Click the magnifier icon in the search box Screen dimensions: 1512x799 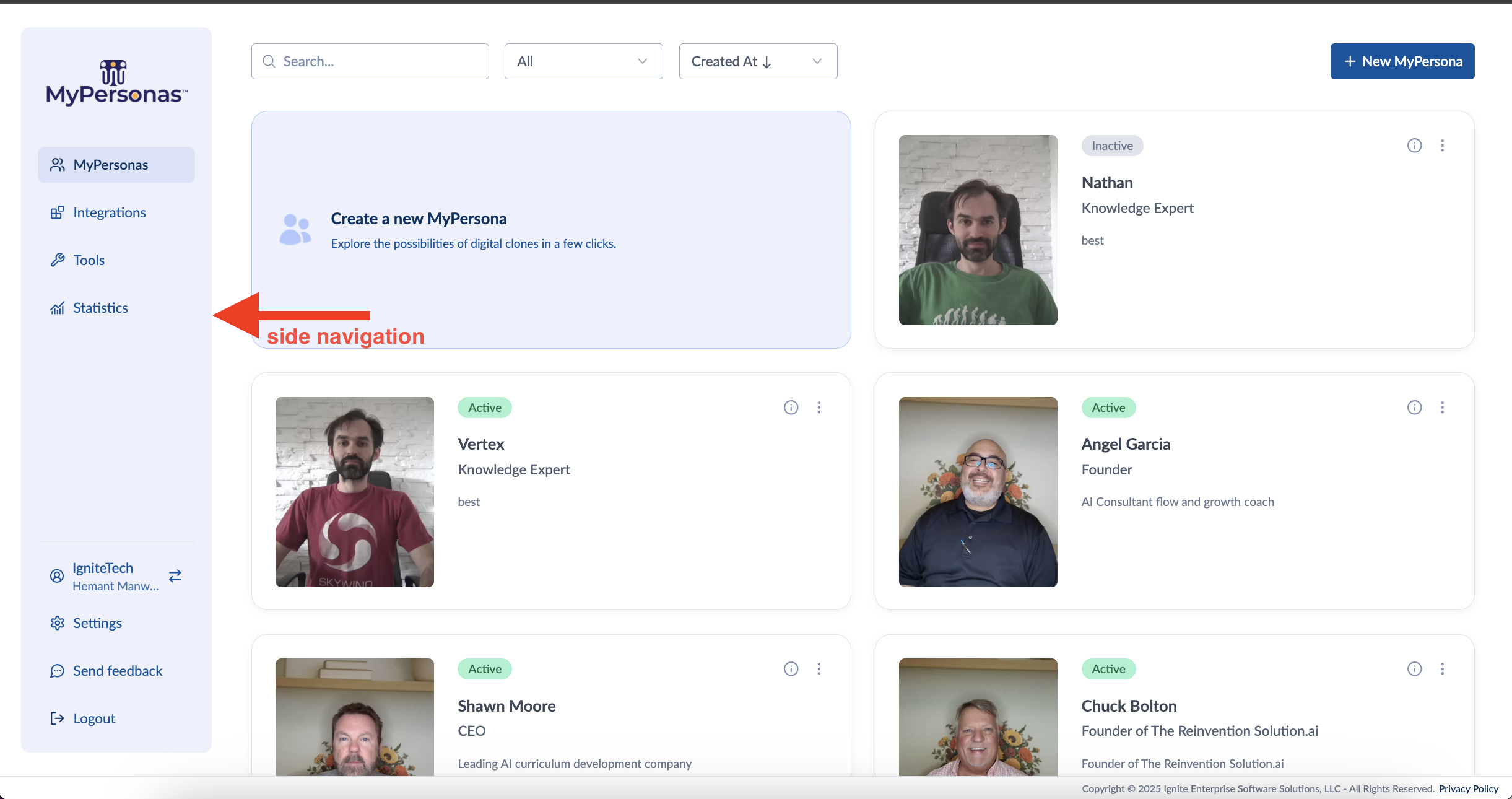coord(269,61)
